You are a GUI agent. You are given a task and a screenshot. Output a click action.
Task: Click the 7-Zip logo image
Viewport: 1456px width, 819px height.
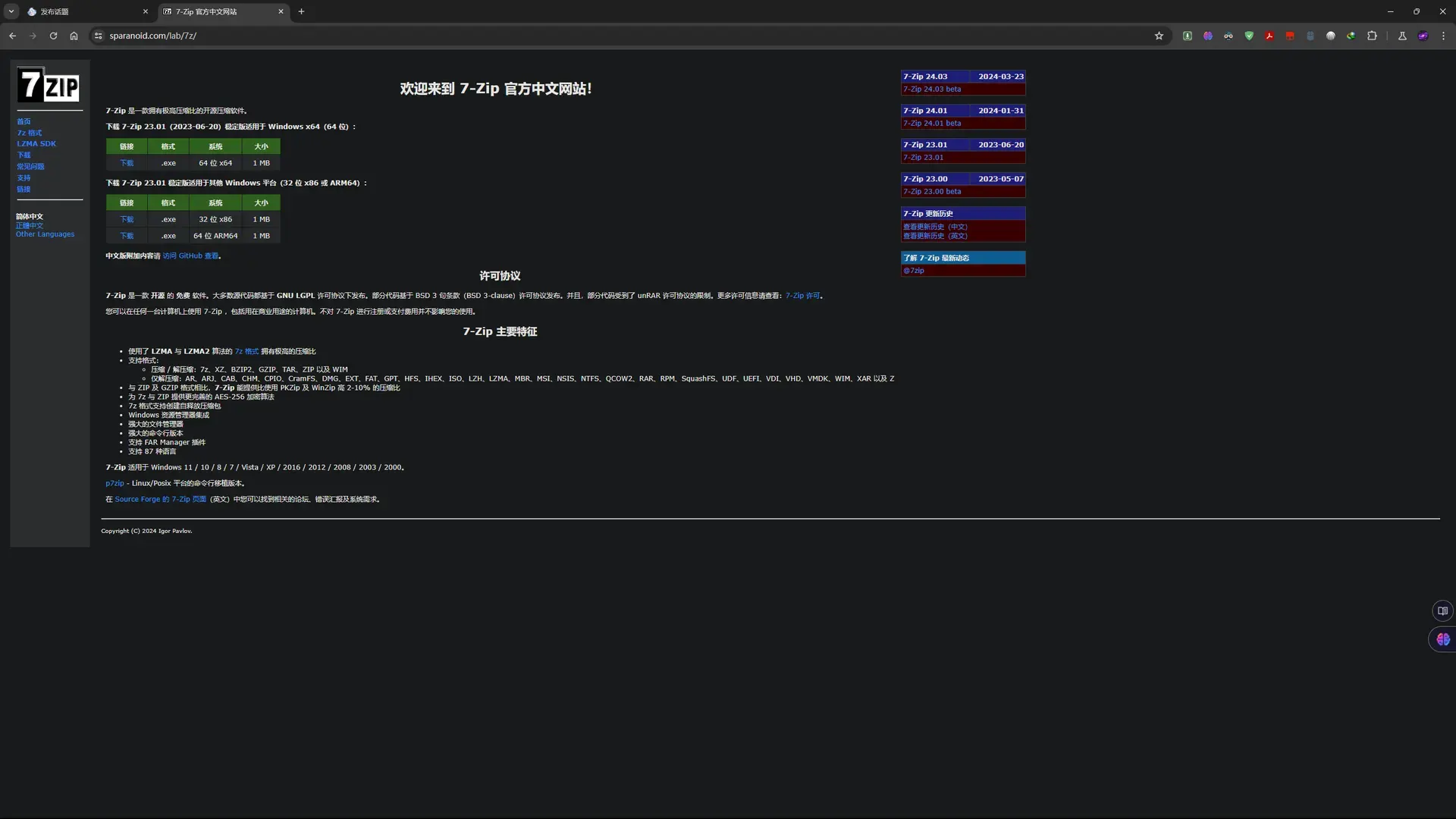pyautogui.click(x=49, y=85)
